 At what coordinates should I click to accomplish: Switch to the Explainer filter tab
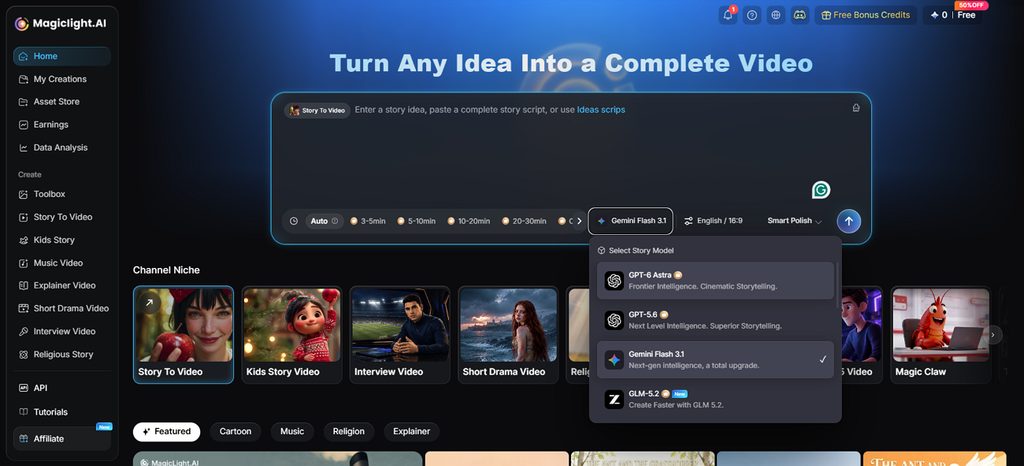click(411, 431)
